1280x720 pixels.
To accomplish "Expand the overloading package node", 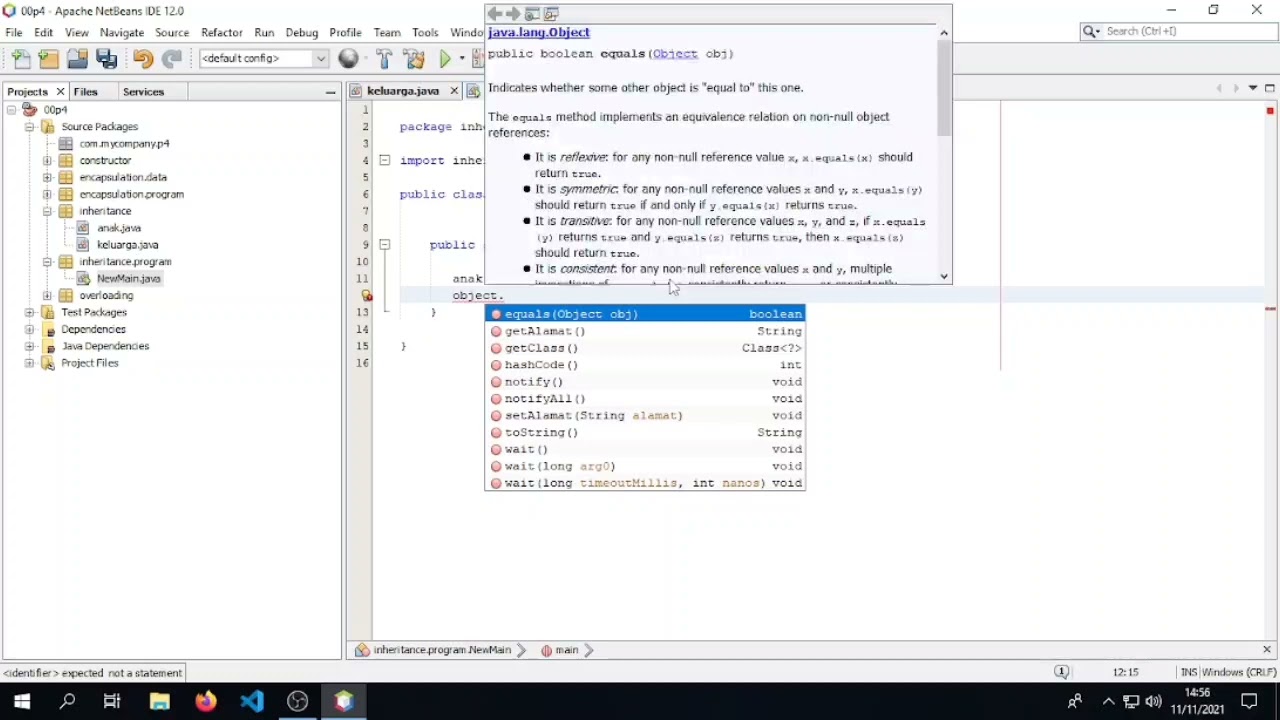I will 47,296.
